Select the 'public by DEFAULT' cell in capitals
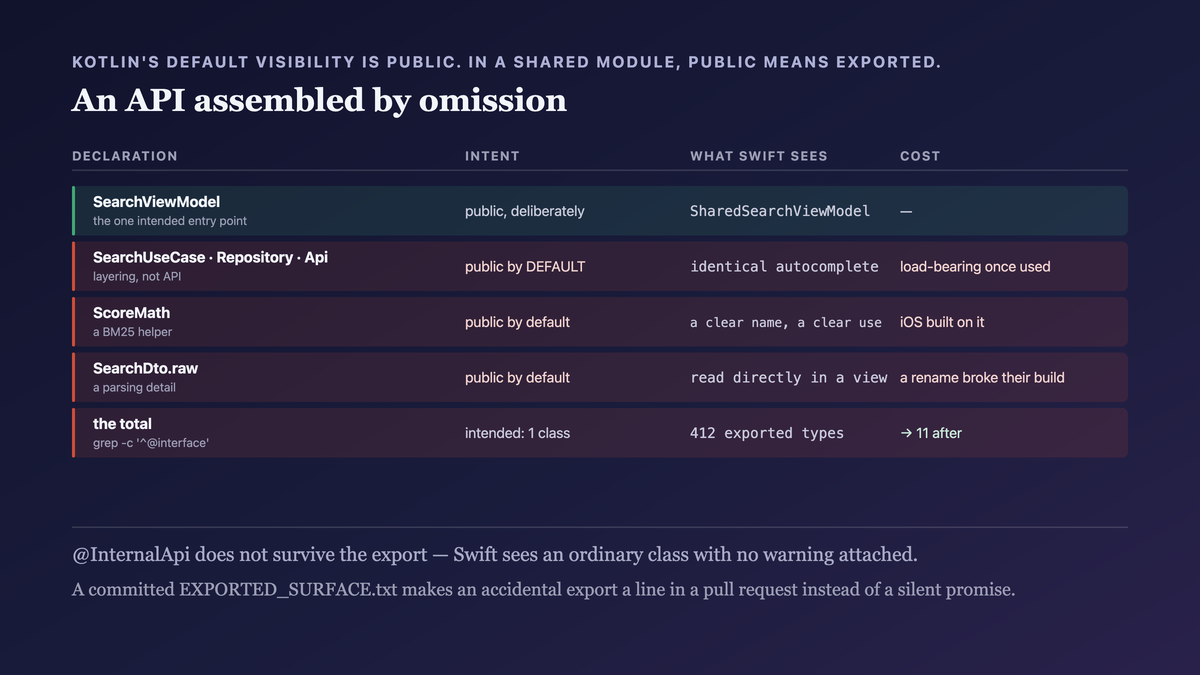The image size is (1200, 675). (525, 267)
